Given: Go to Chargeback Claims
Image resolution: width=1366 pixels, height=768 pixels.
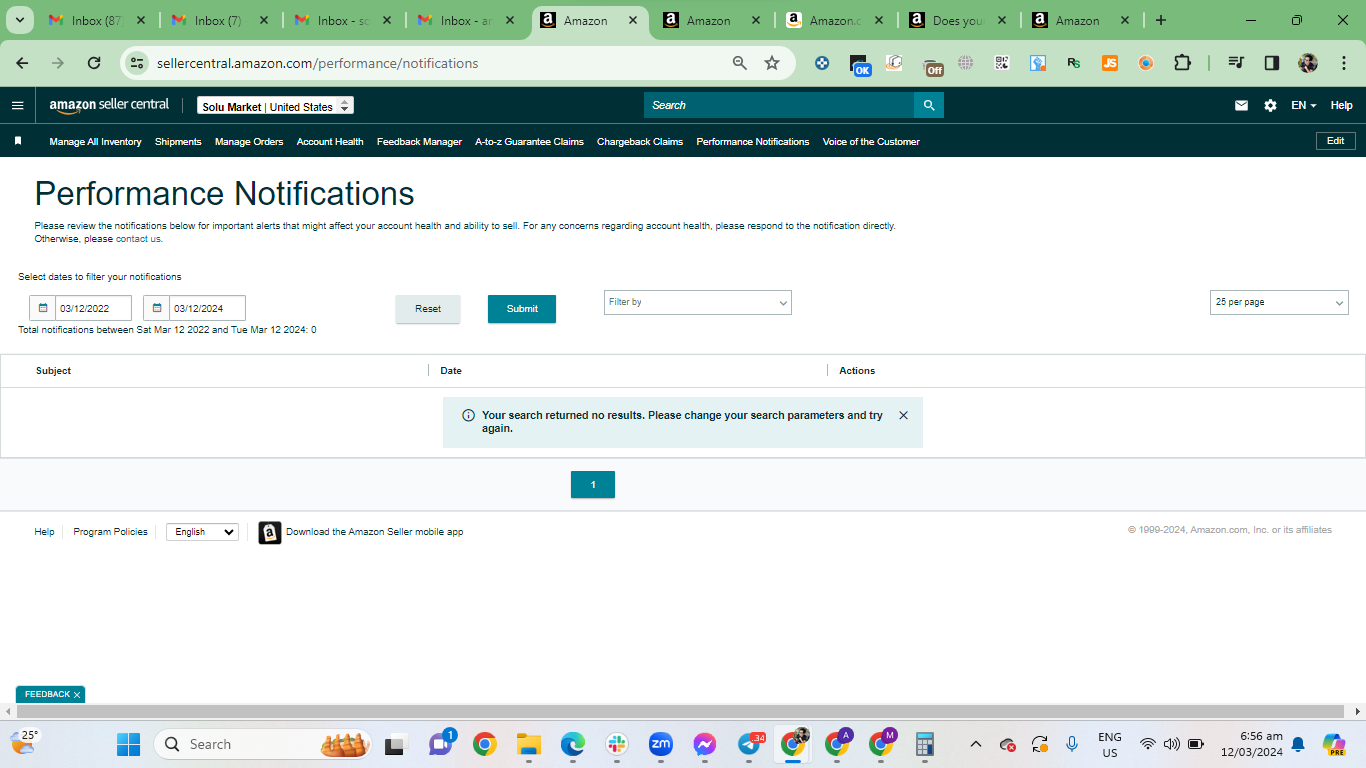Looking at the screenshot, I should 640,142.
